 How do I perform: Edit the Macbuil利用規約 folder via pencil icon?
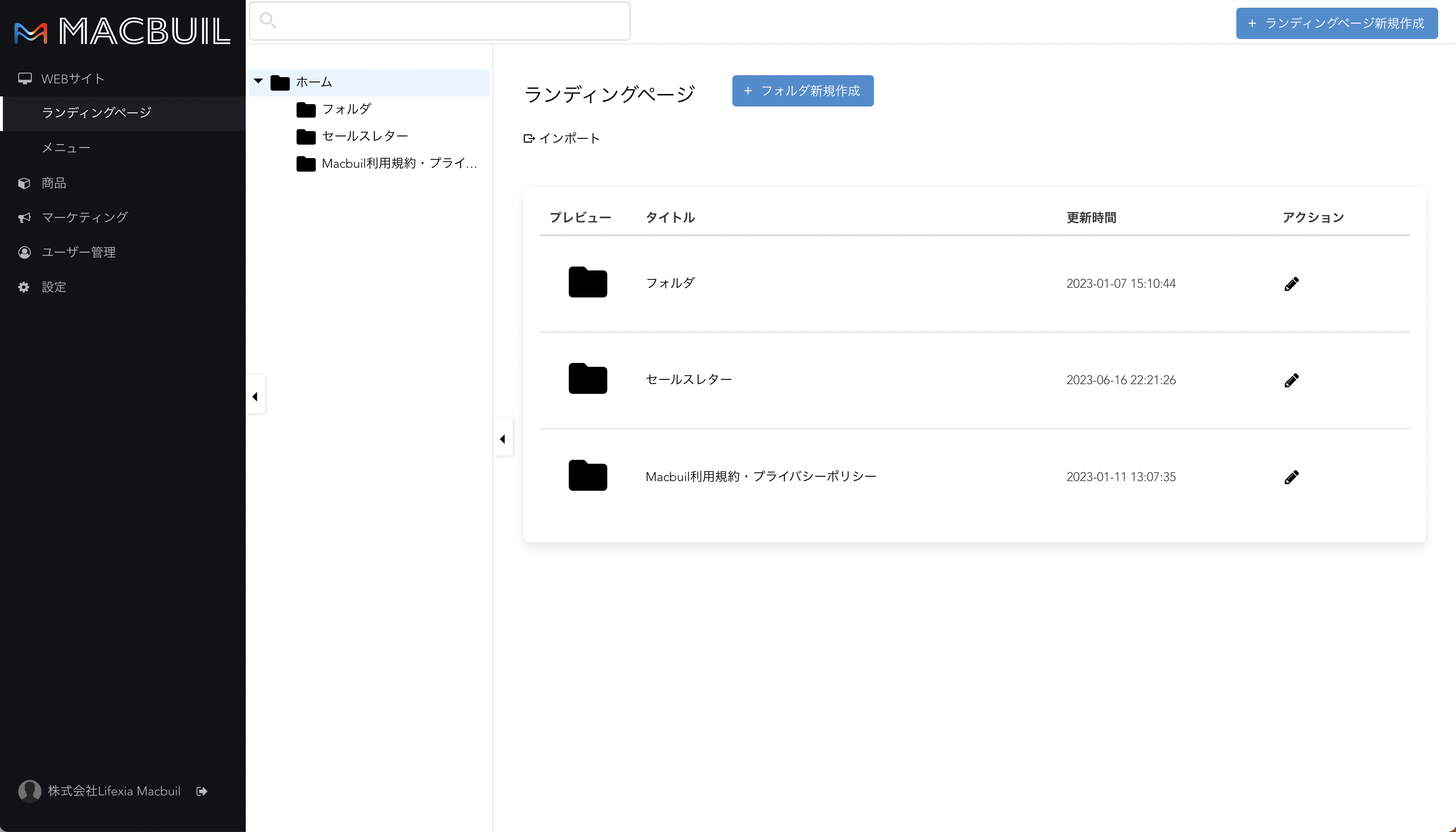pyautogui.click(x=1291, y=477)
